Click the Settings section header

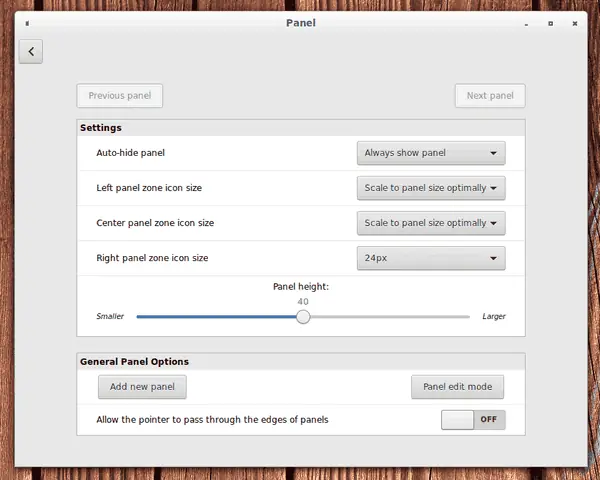(101, 128)
